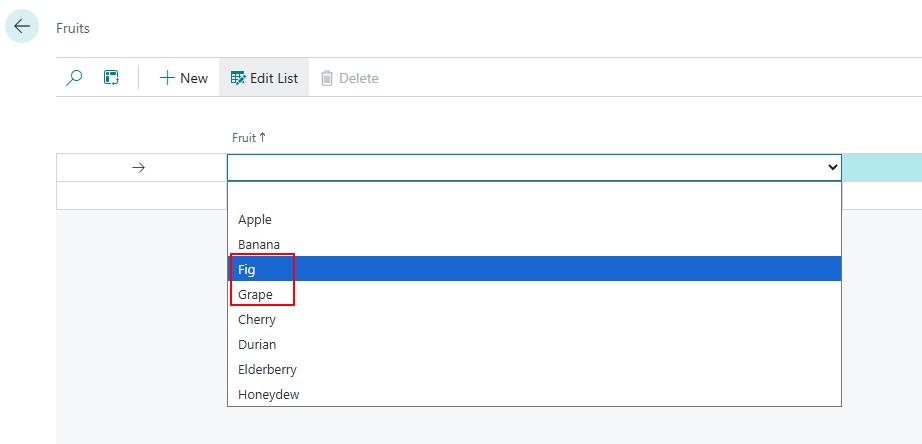This screenshot has width=922, height=444.
Task: Select the highlighted Fig option
Action: (x=534, y=269)
